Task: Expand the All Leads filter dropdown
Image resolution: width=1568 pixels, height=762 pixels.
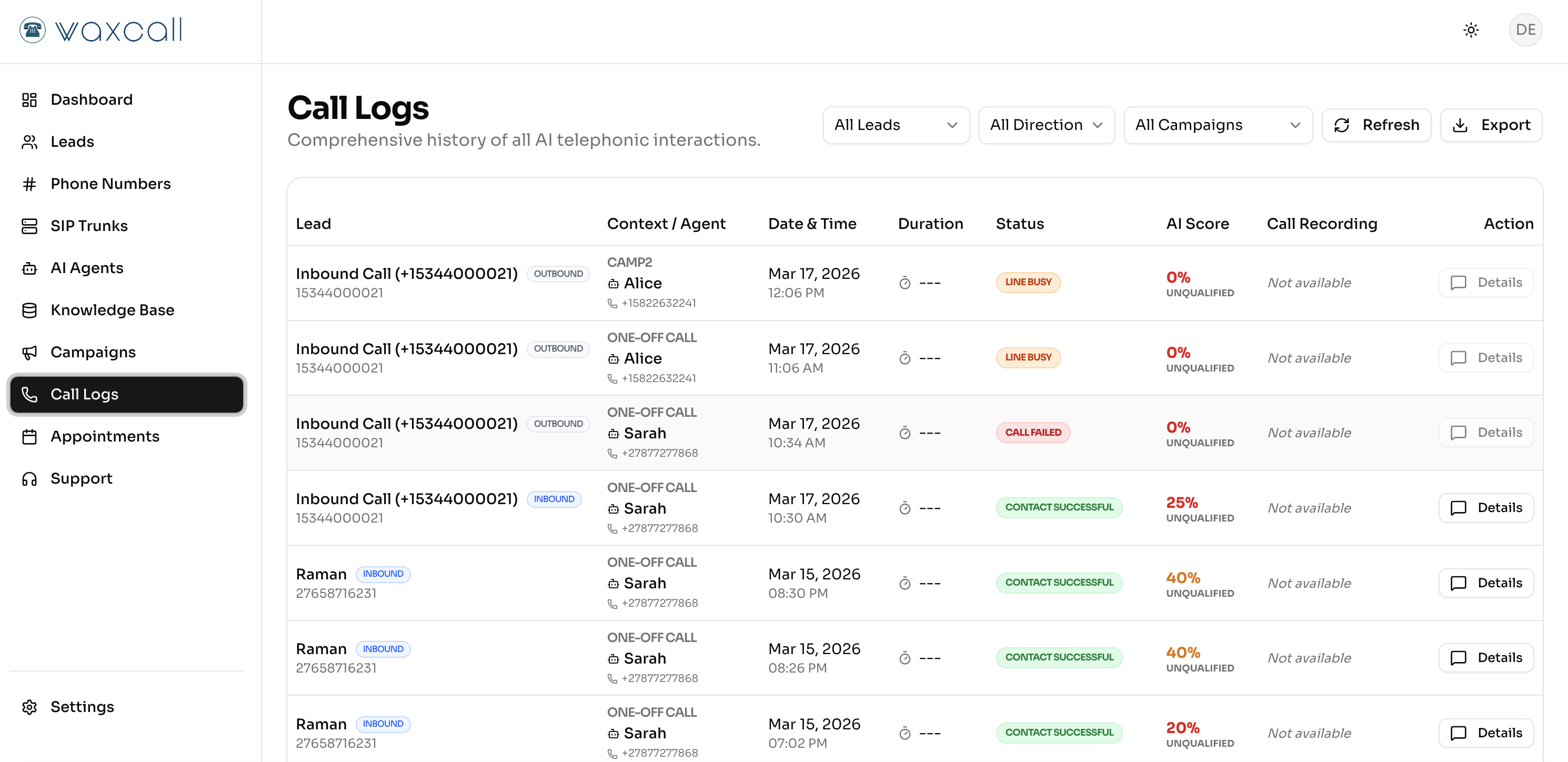Action: click(896, 125)
